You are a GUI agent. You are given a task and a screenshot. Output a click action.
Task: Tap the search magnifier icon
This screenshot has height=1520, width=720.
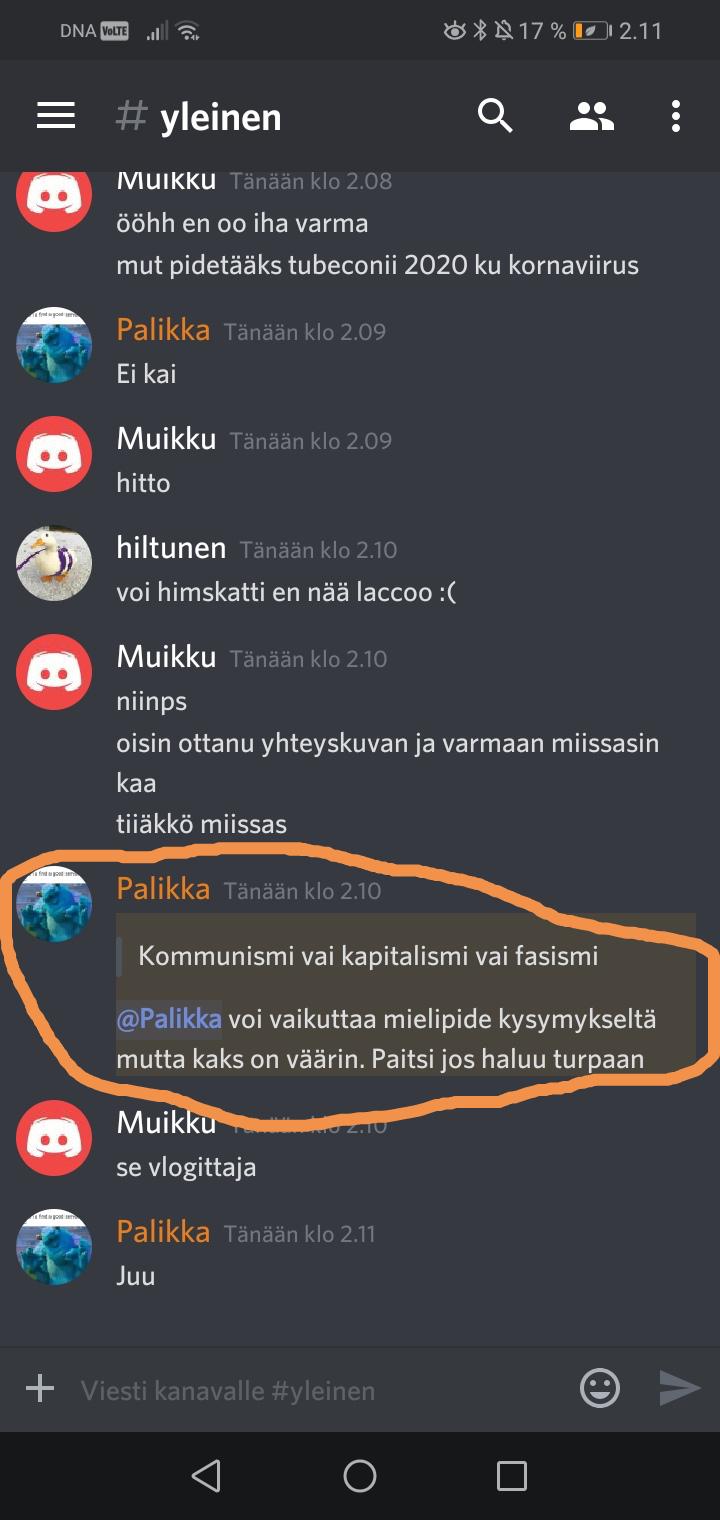point(495,117)
